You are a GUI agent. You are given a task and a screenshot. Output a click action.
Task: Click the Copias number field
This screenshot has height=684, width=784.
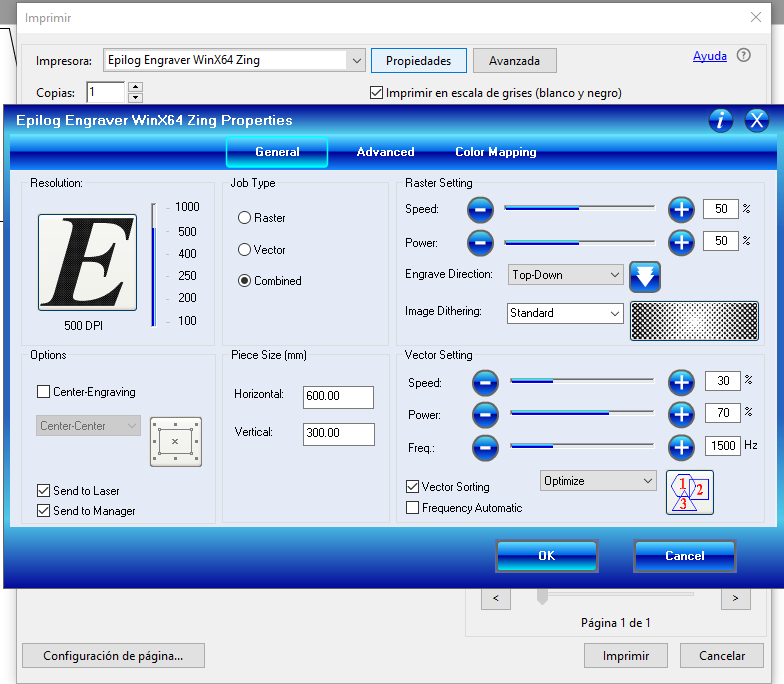(x=106, y=92)
